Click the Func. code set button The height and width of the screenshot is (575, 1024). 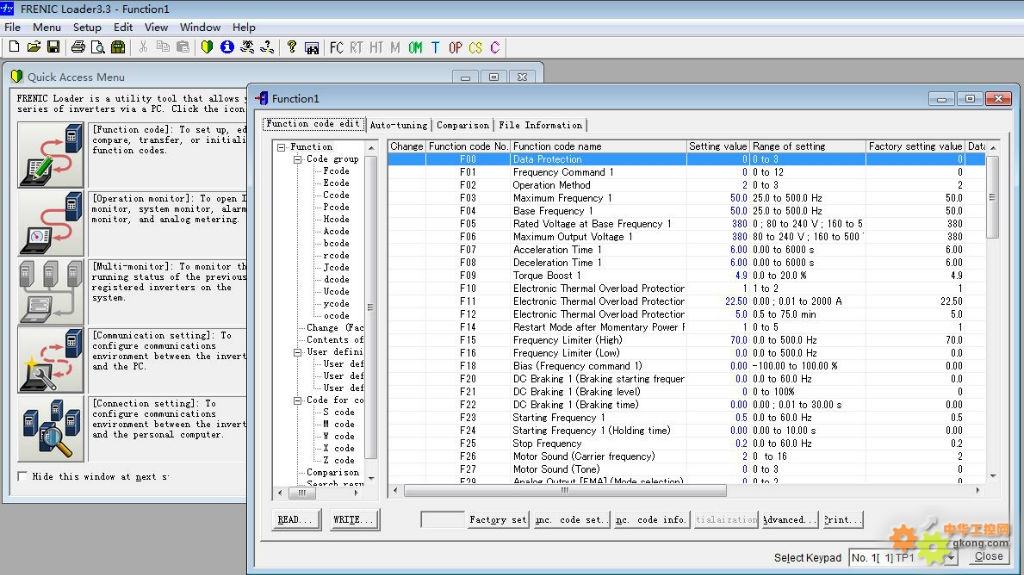[572, 519]
